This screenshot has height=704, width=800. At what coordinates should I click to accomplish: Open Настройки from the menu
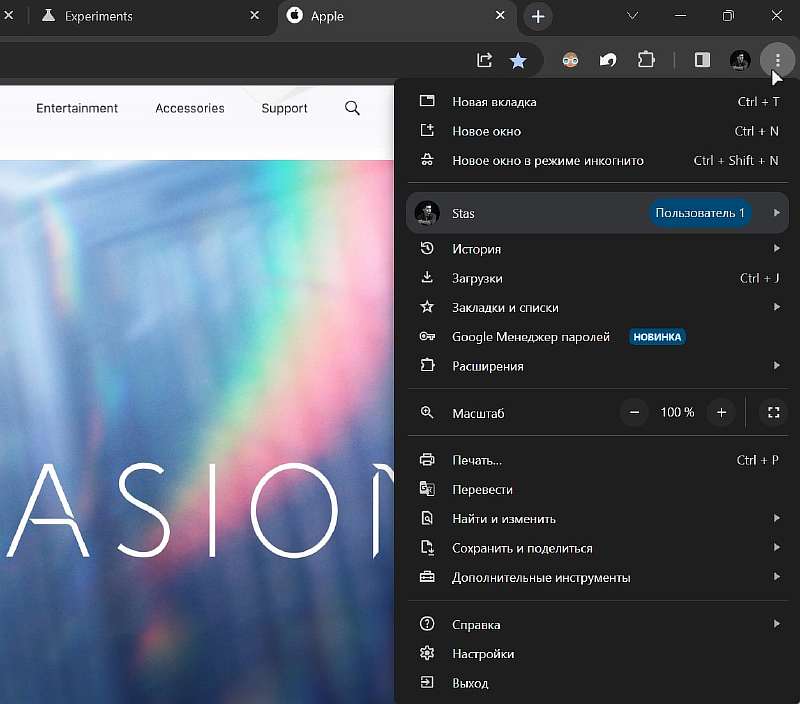[x=485, y=653]
